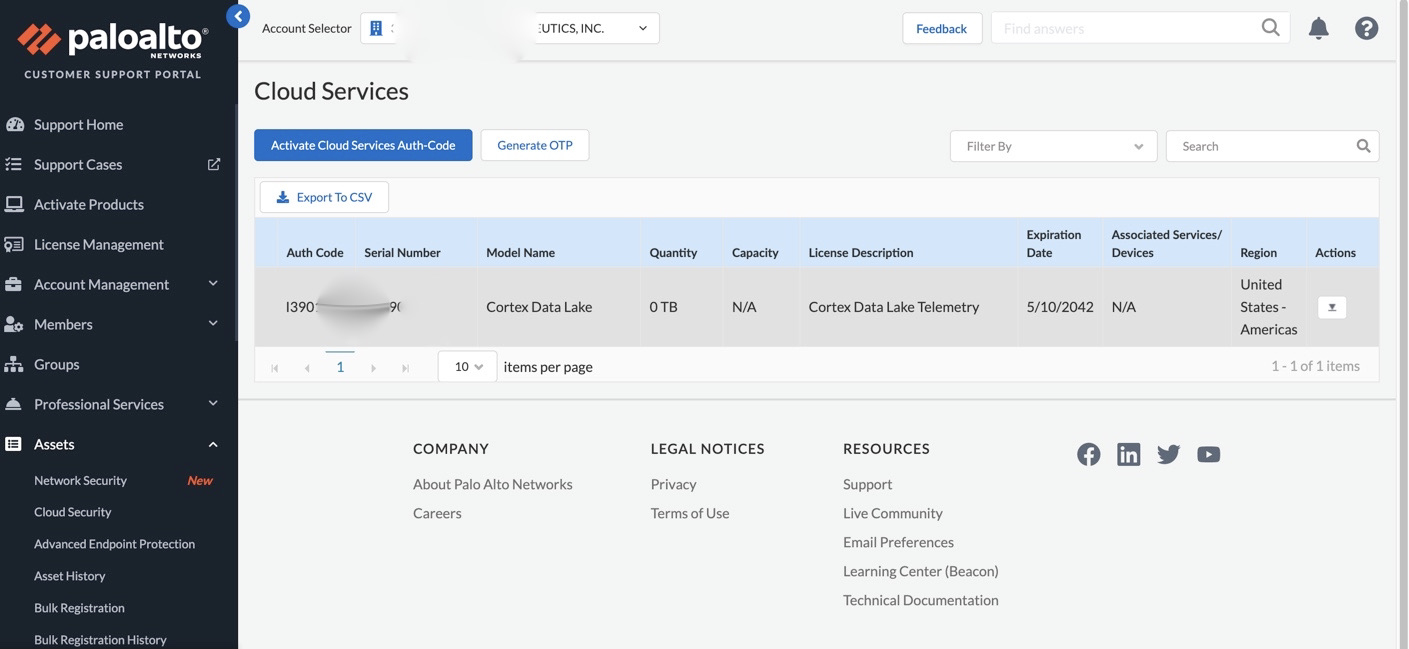Screen dimensions: 1409x649
Task: Click the Find answers search field
Action: pos(1126,28)
